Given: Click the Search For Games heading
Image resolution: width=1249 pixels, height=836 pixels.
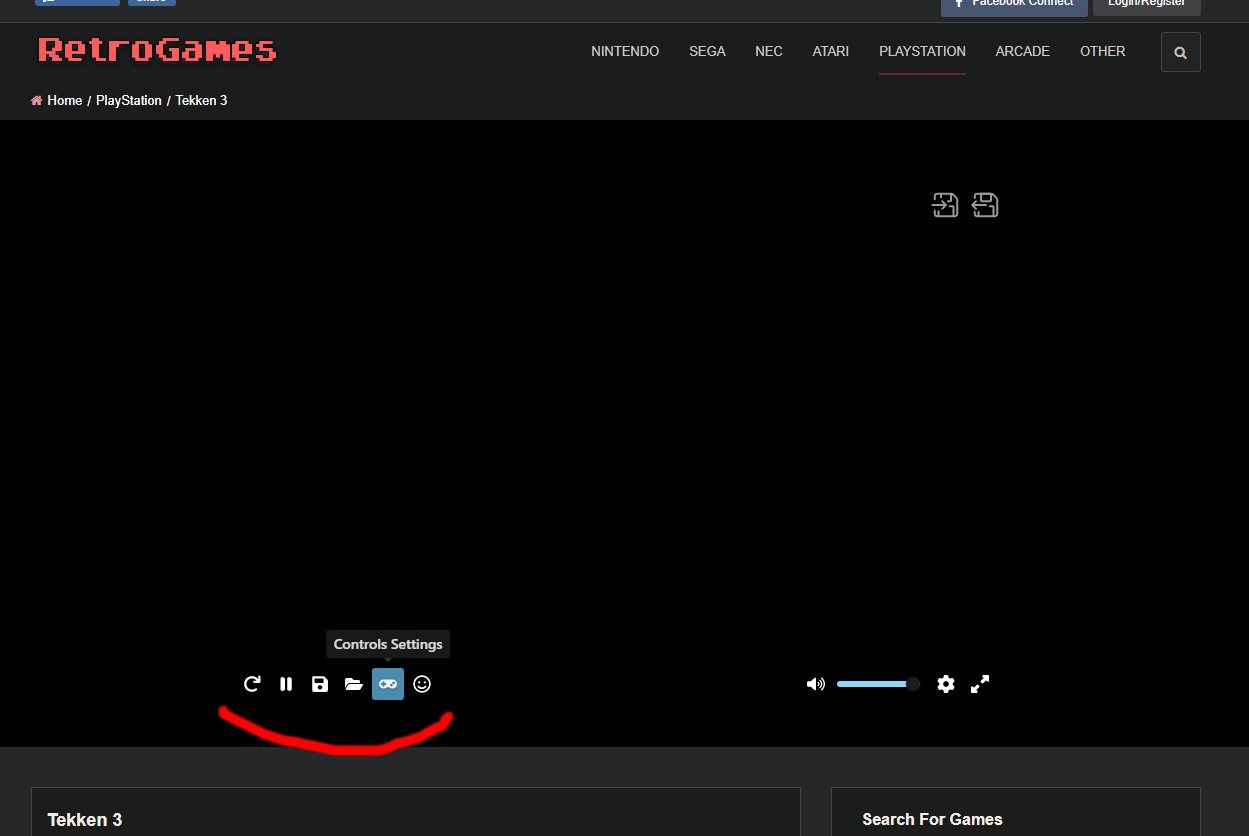Looking at the screenshot, I should pyautogui.click(x=932, y=820).
